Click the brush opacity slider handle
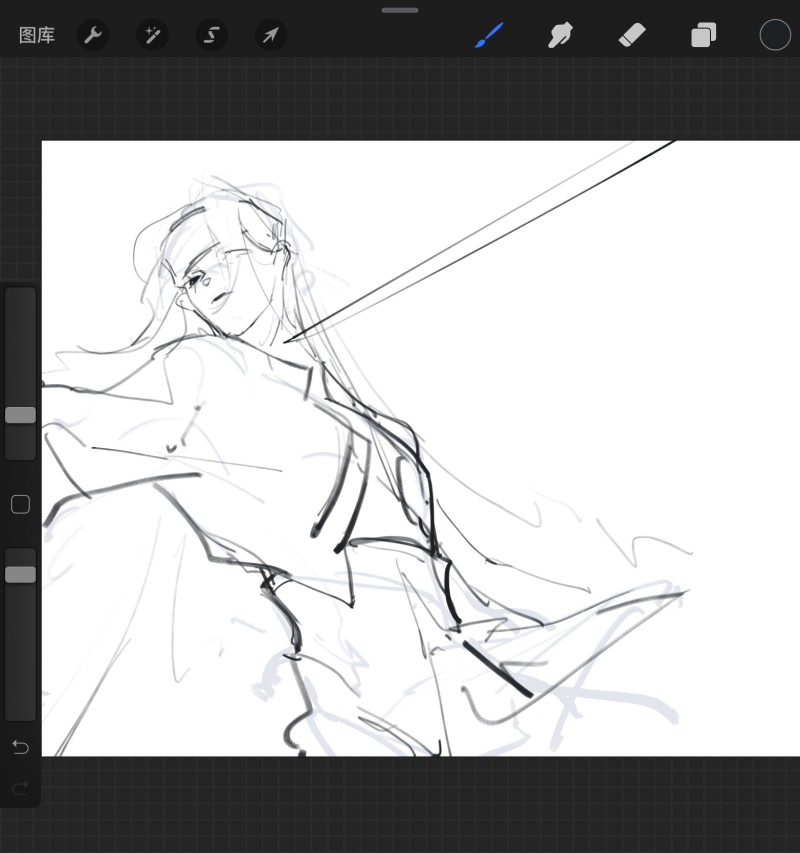Viewport: 800px width, 853px height. coord(21,574)
